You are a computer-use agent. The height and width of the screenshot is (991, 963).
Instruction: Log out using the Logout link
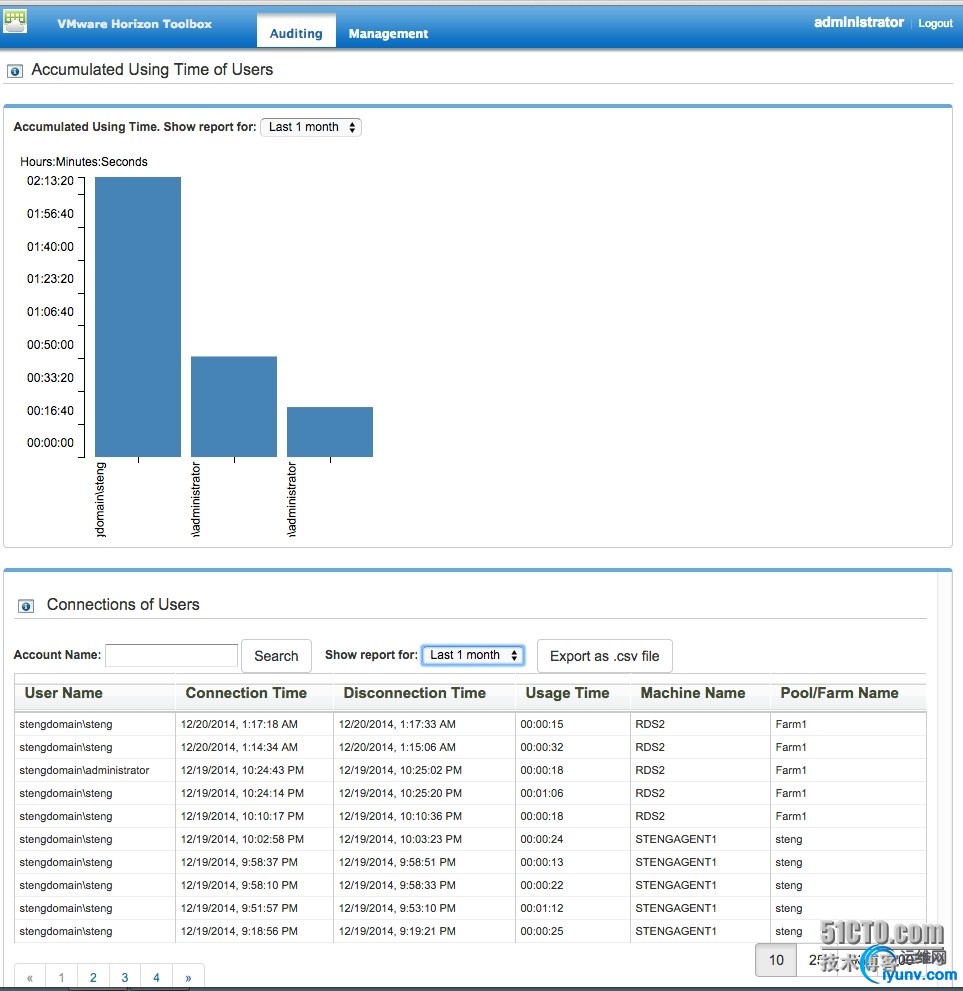(935, 23)
